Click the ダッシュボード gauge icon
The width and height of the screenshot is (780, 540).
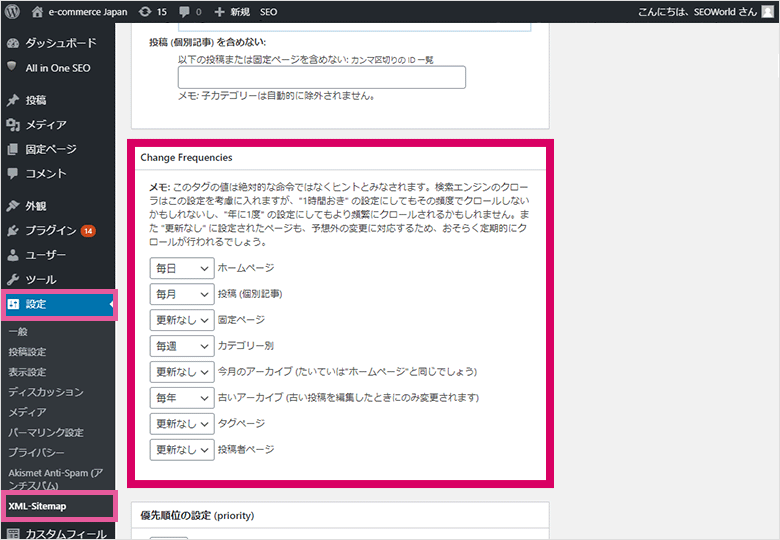tap(13, 43)
